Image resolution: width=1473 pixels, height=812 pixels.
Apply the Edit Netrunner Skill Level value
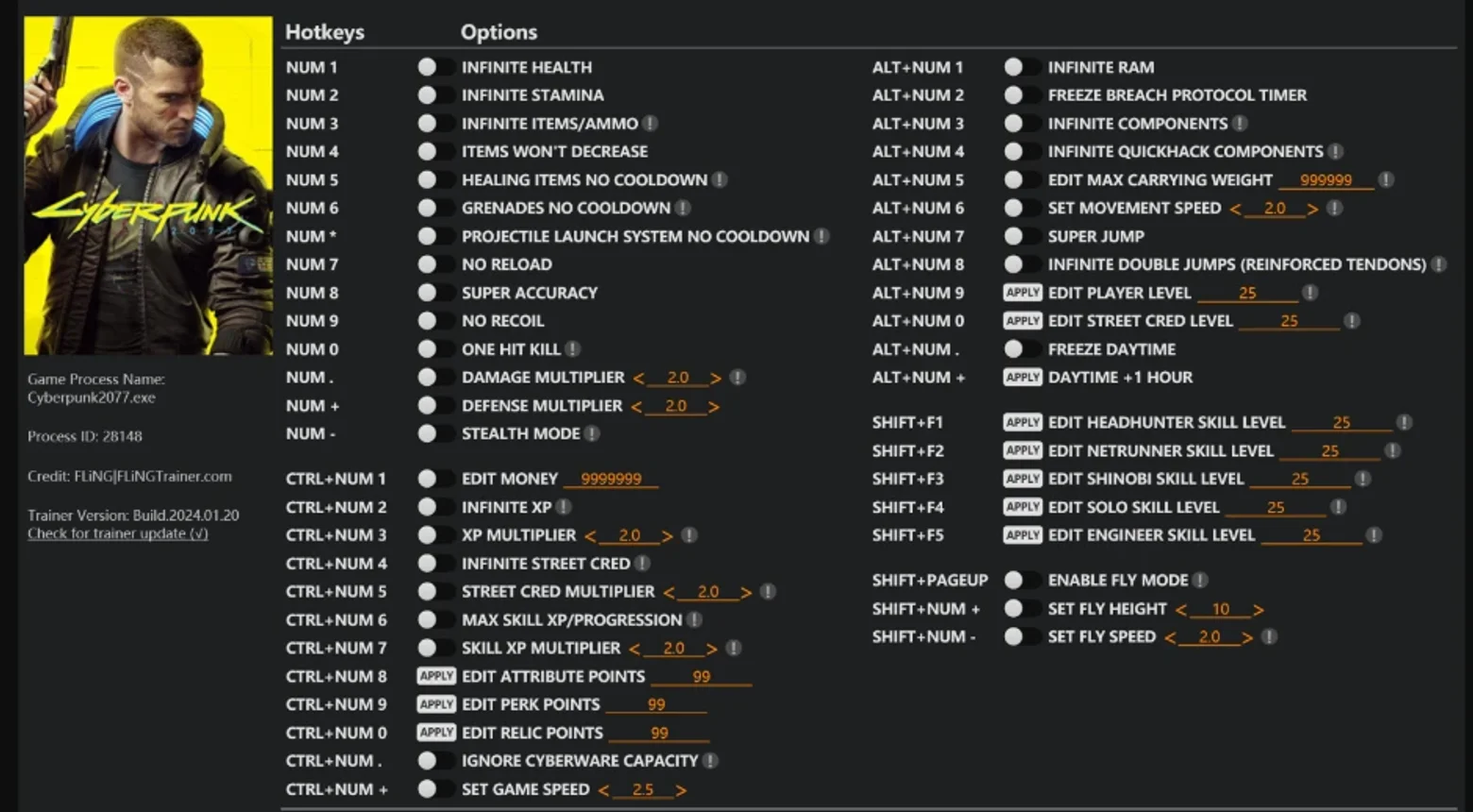coord(1023,451)
